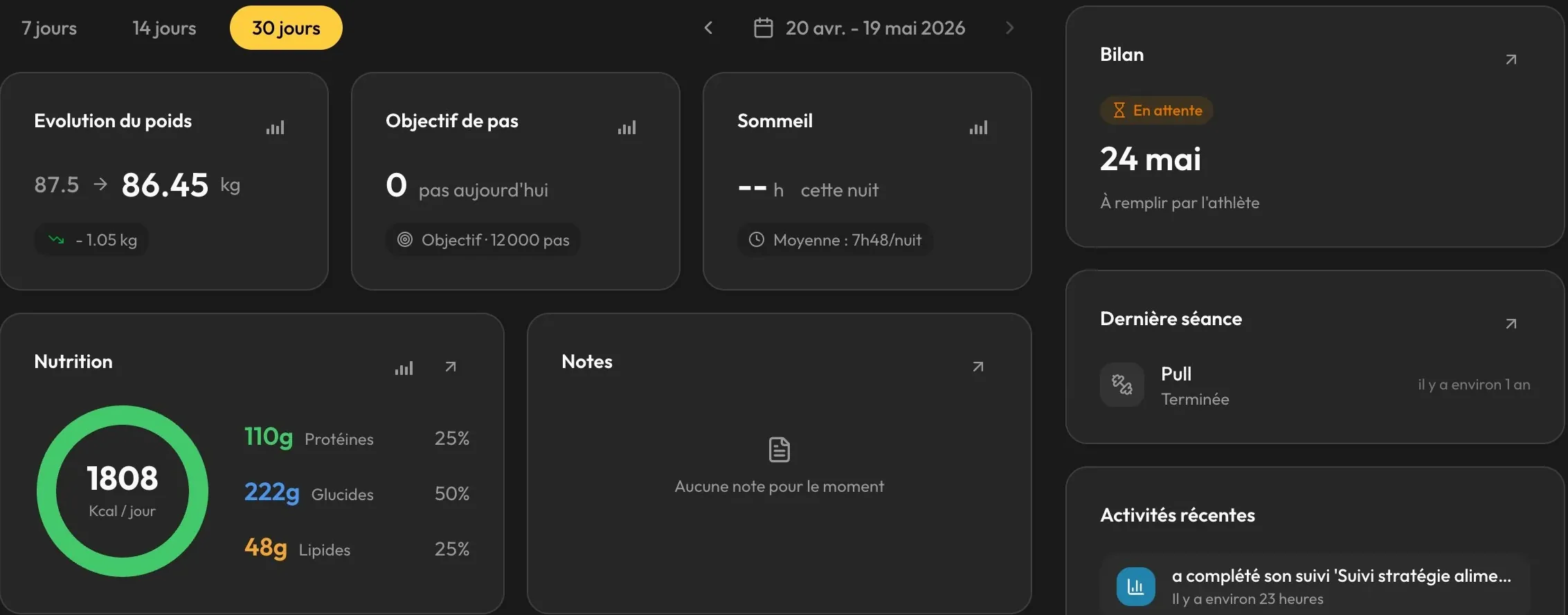1568x615 pixels.
Task: Switch to the 14 jours tab
Action: (164, 28)
